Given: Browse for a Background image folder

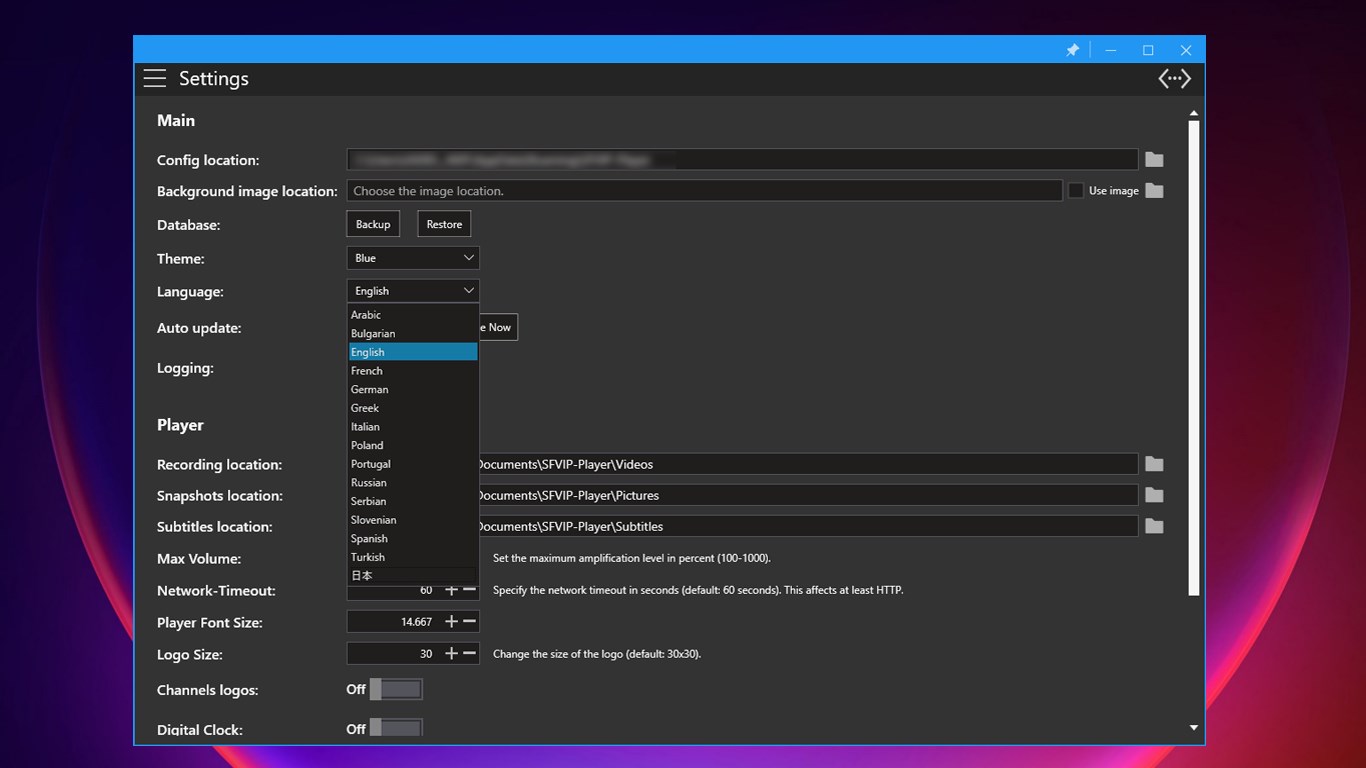Looking at the screenshot, I should (x=1154, y=190).
